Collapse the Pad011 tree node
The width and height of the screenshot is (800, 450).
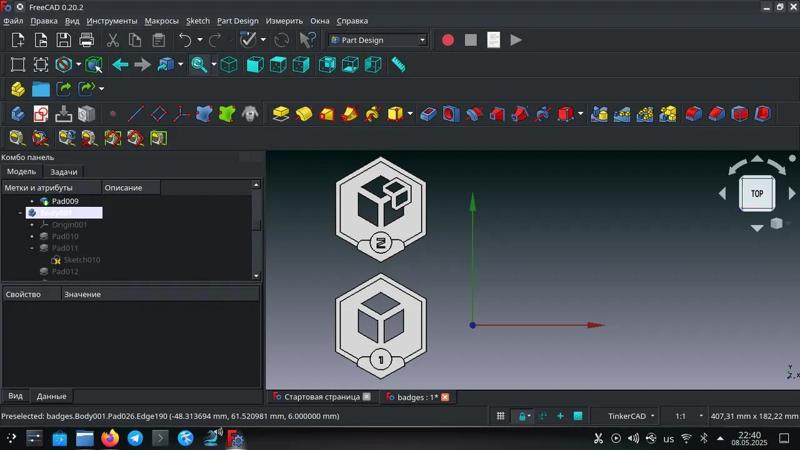pos(32,248)
